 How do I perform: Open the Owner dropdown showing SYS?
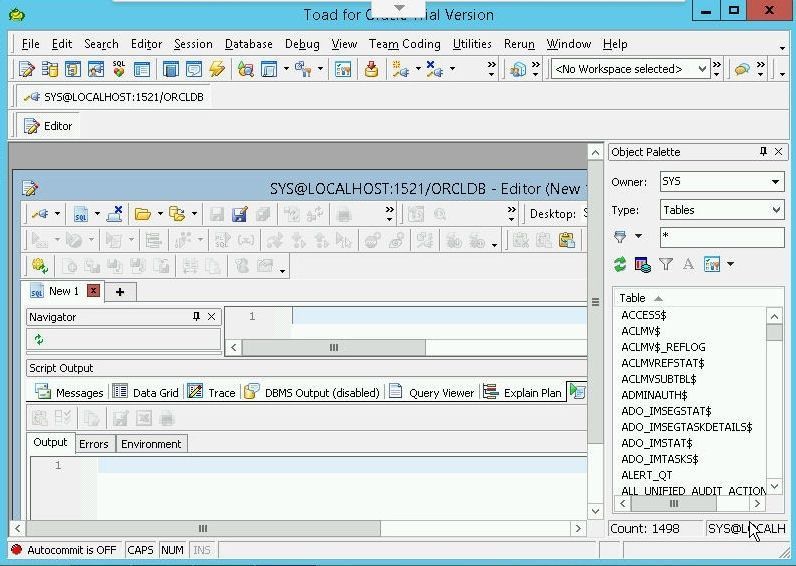tap(775, 182)
